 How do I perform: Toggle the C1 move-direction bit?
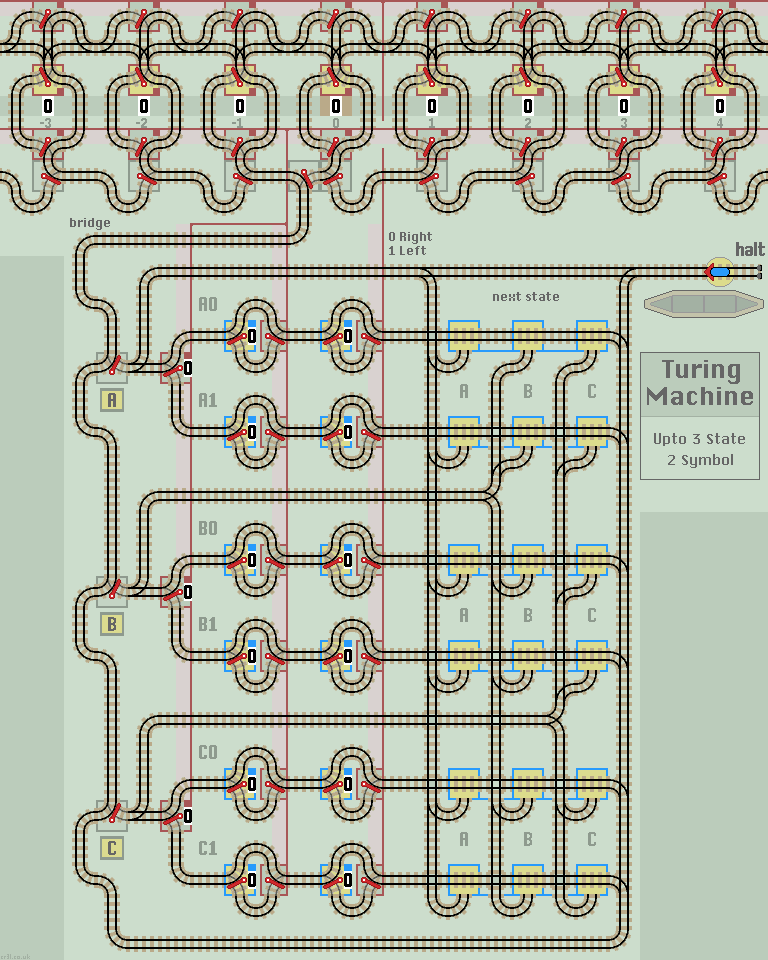(x=348, y=880)
